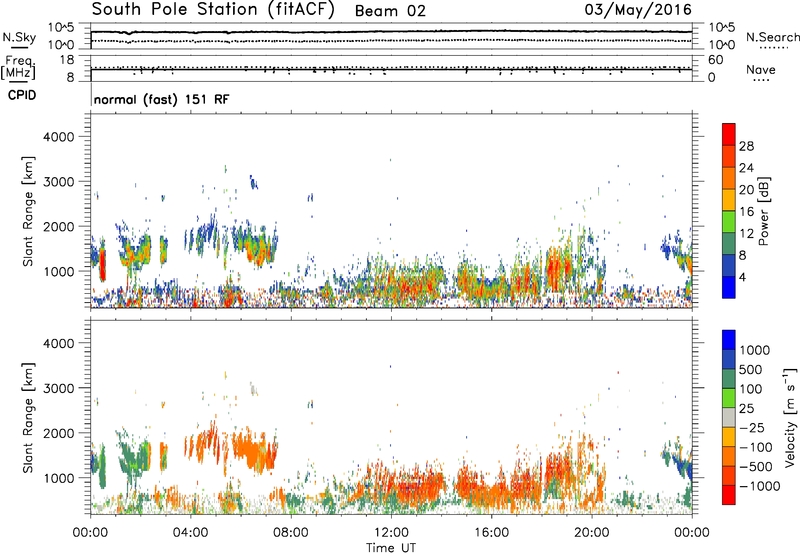Viewport: 800px width, 554px height.
Task: Click the red bottom of Velocity colorbar
Action: point(729,495)
